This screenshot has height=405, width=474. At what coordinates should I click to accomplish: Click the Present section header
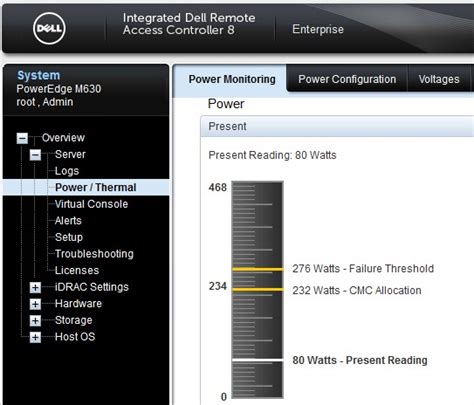pyautogui.click(x=337, y=126)
